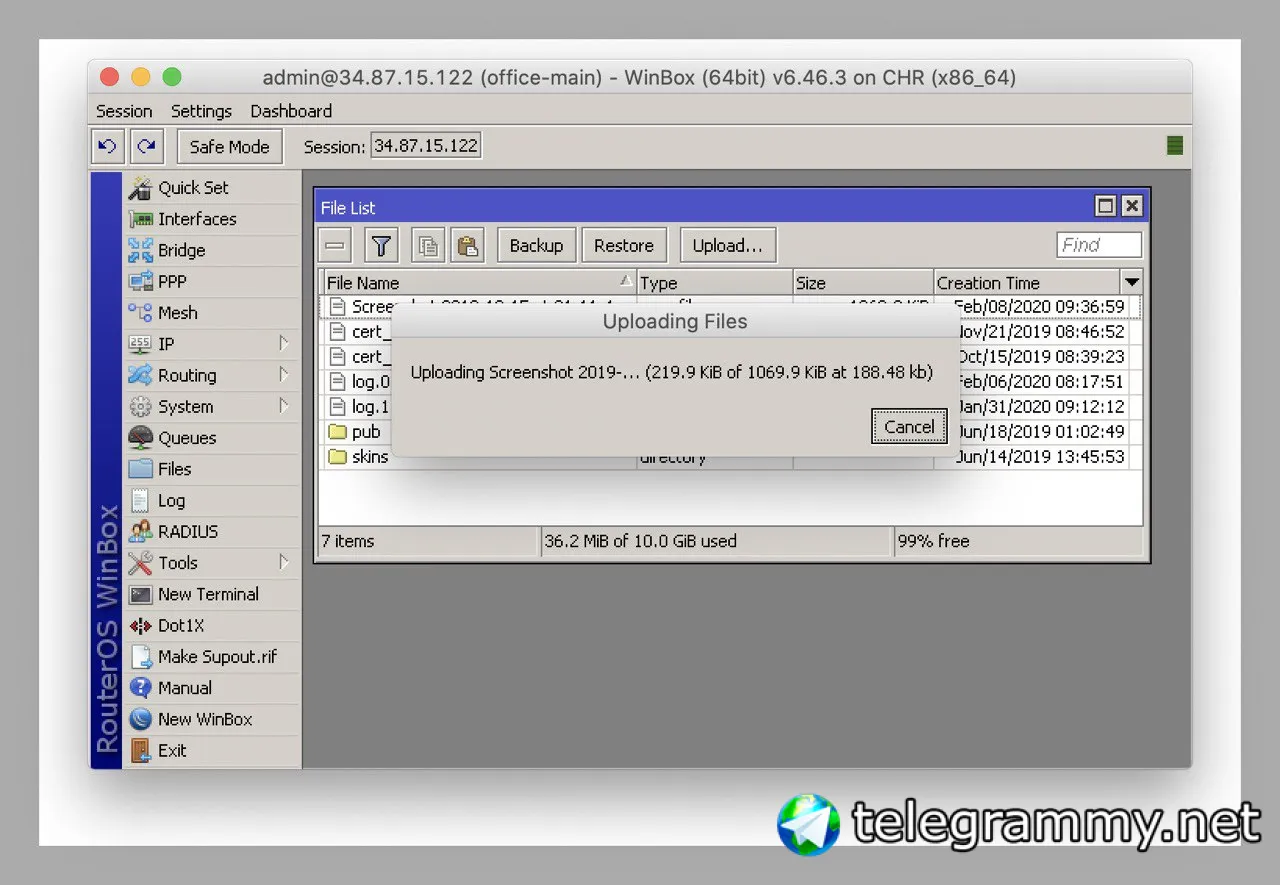Sort by File Name column header

[x=478, y=283]
